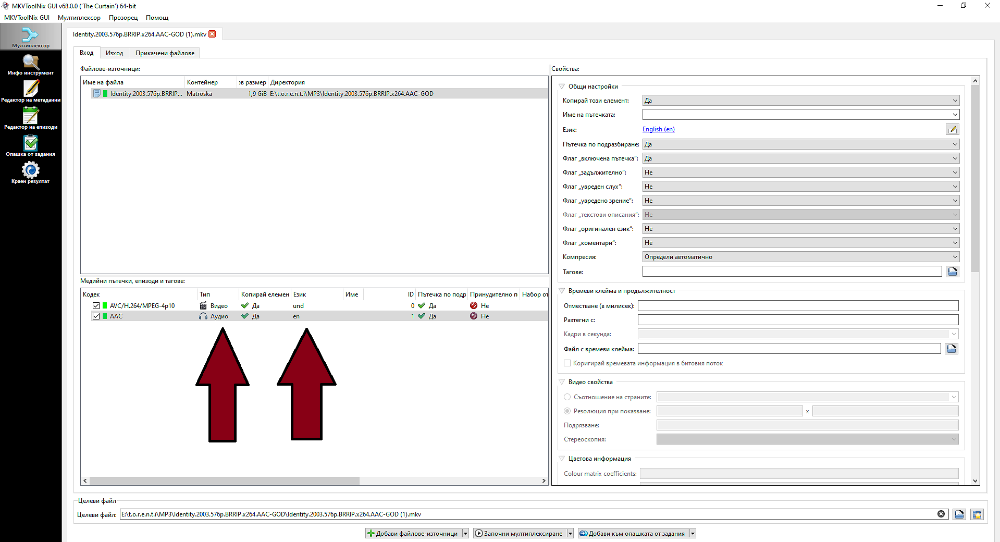
Task: Click the destination file path field
Action: coord(527,514)
